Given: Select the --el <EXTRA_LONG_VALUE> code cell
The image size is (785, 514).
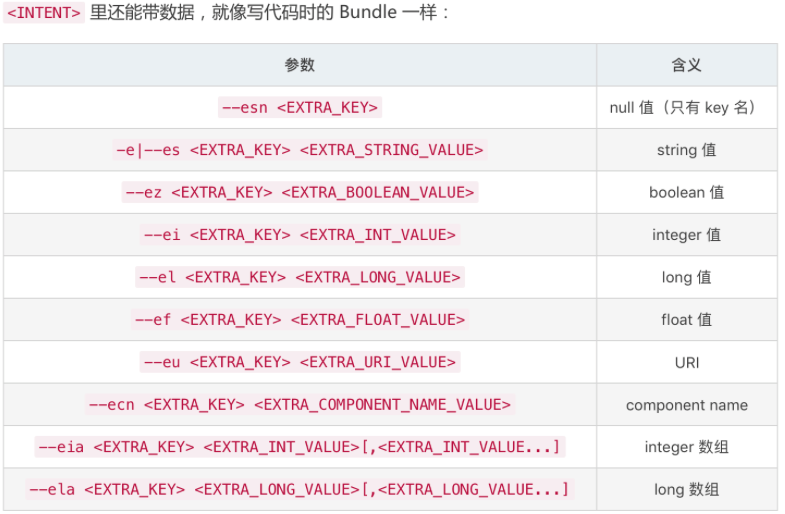Looking at the screenshot, I should click(x=299, y=277).
